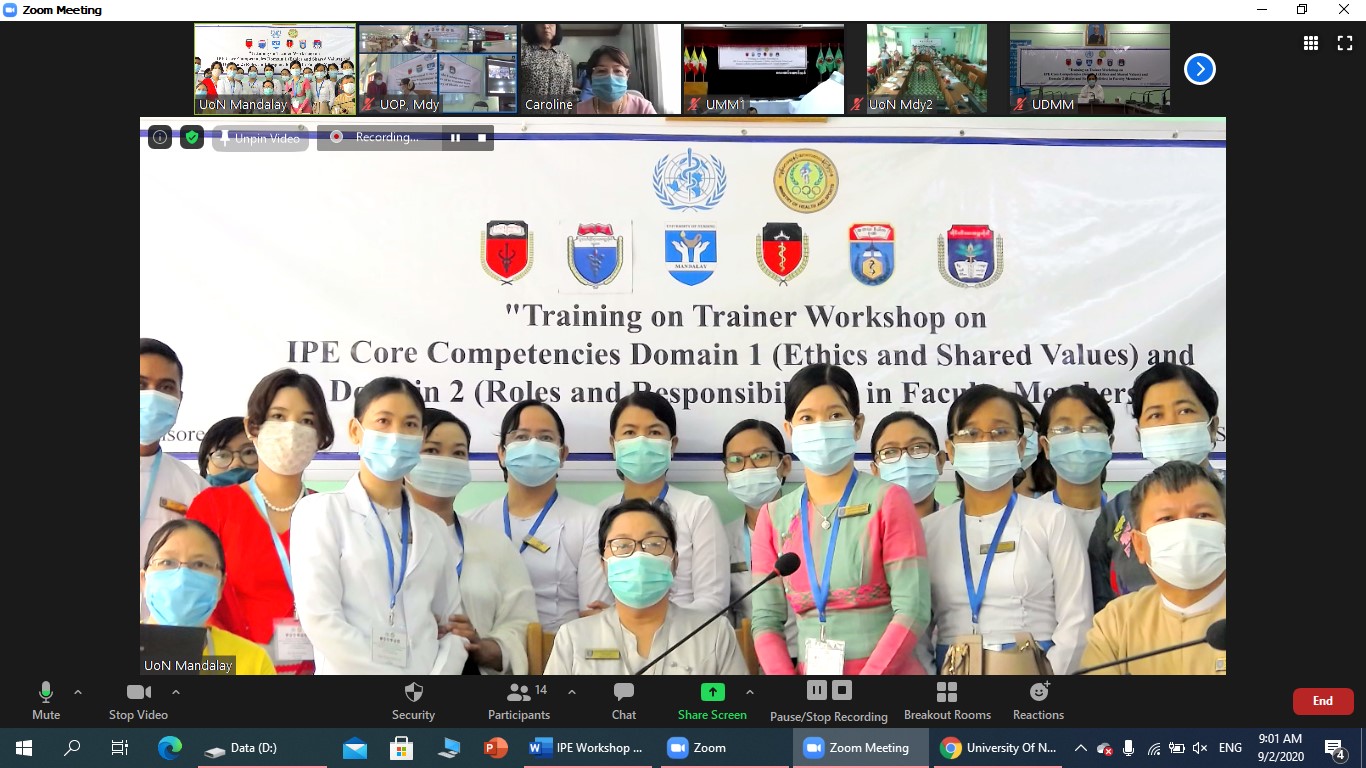Switch to gallery view grid icon

click(x=1311, y=43)
